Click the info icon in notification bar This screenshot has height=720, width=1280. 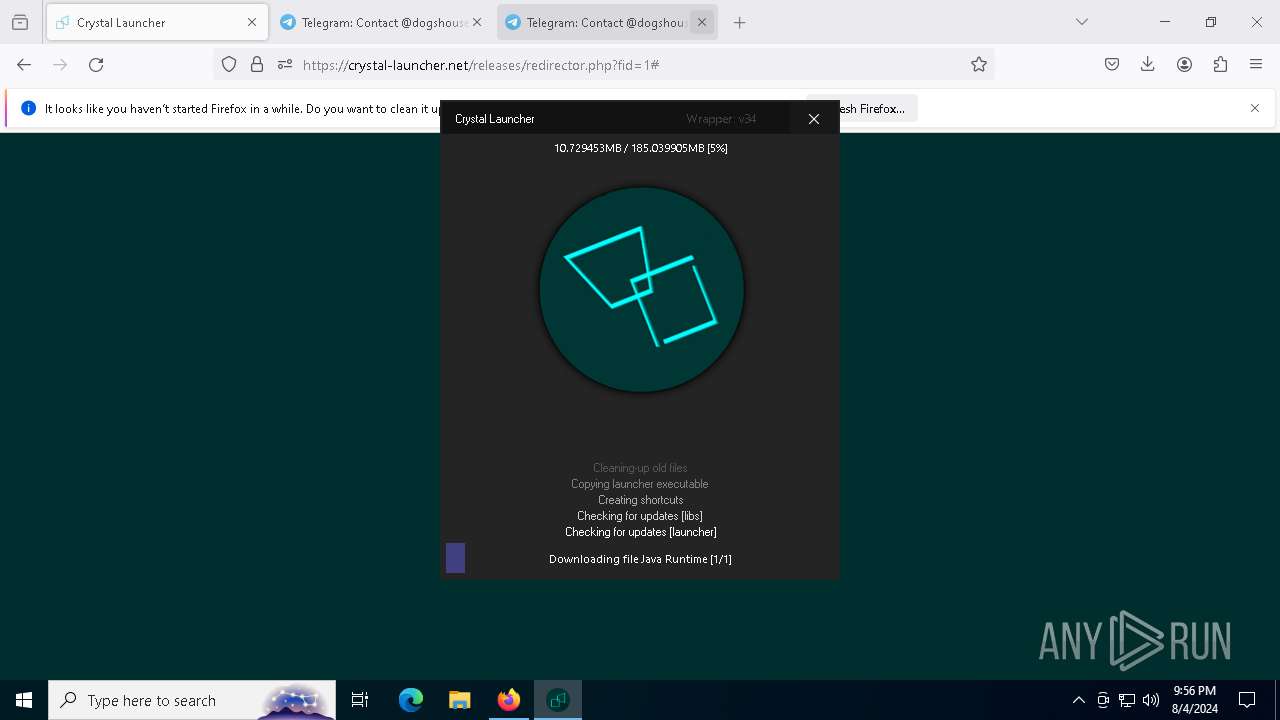click(28, 108)
